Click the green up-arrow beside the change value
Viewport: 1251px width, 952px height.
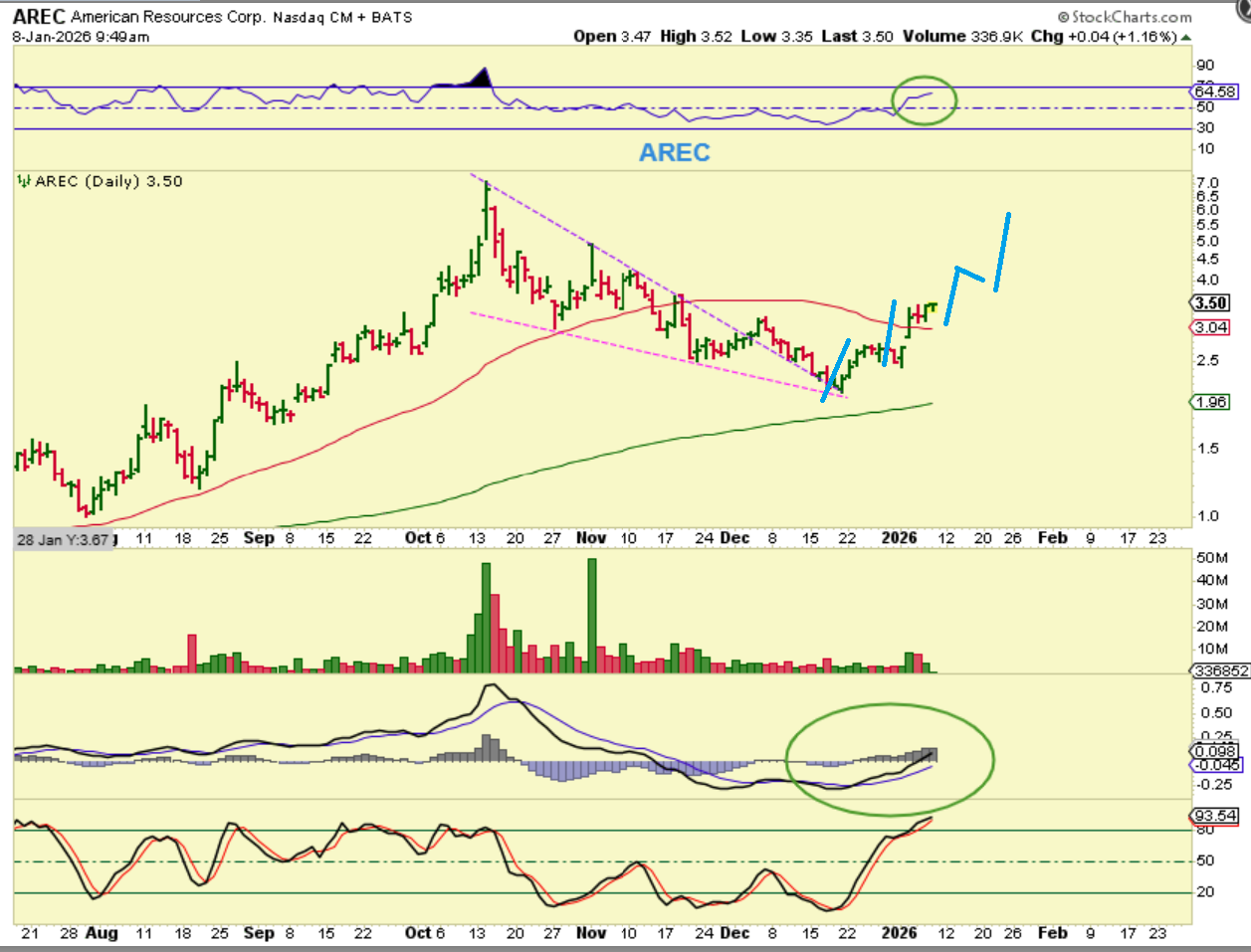tap(1185, 37)
